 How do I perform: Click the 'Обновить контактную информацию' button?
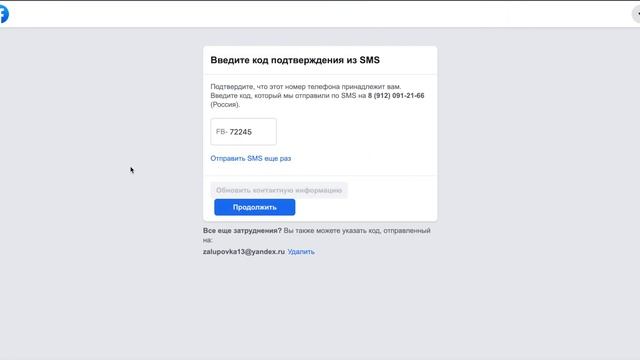279,190
